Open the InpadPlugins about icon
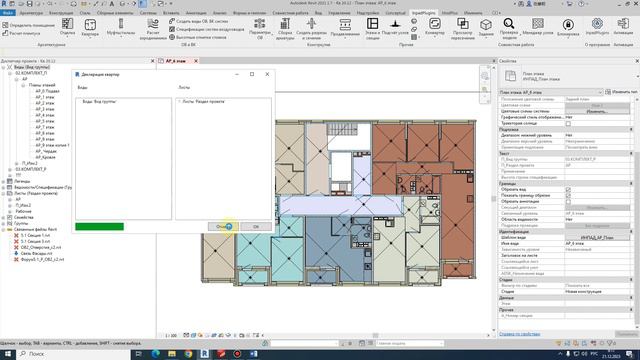640x360 pixels. tap(597, 27)
